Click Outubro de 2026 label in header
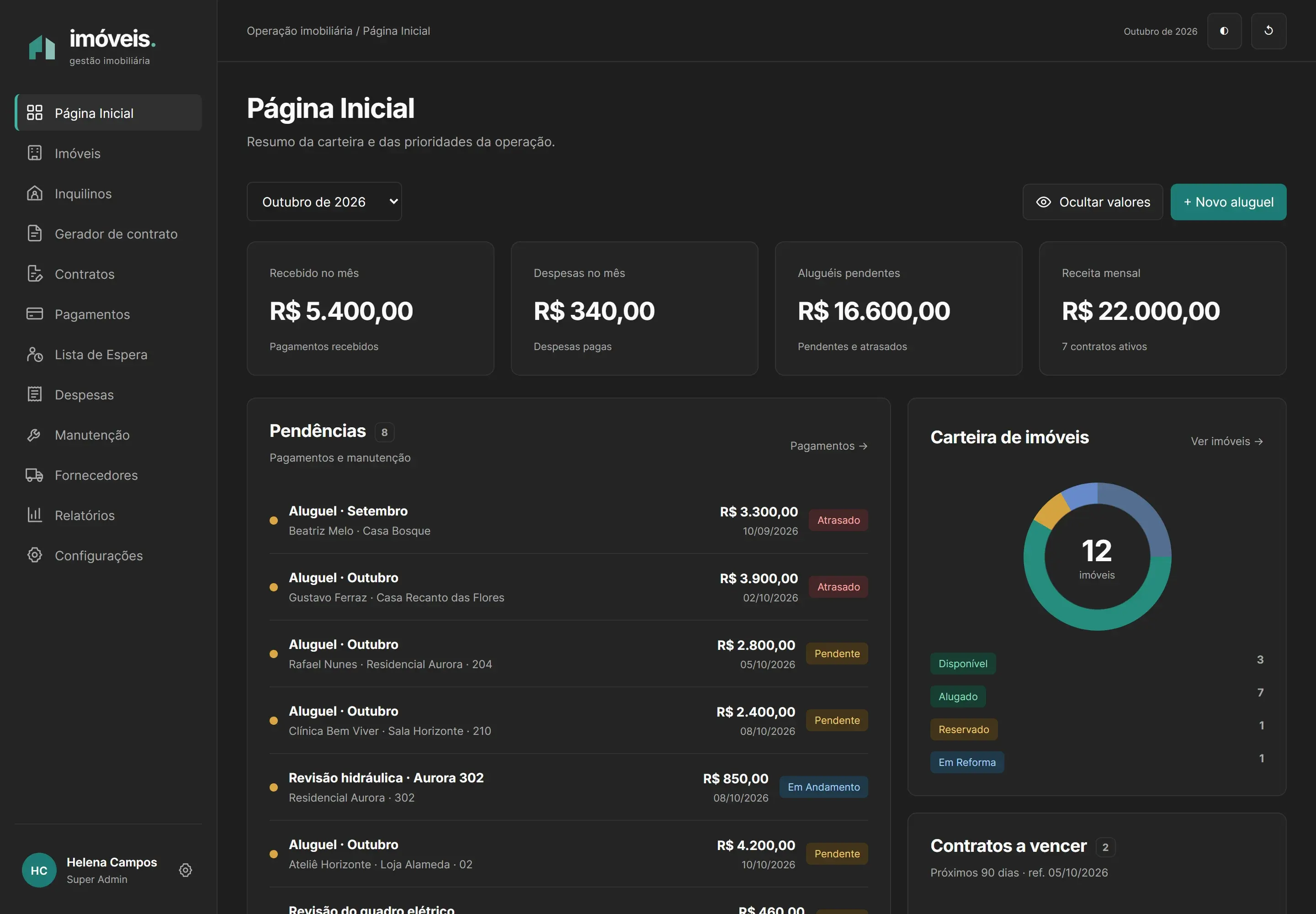 point(1160,32)
